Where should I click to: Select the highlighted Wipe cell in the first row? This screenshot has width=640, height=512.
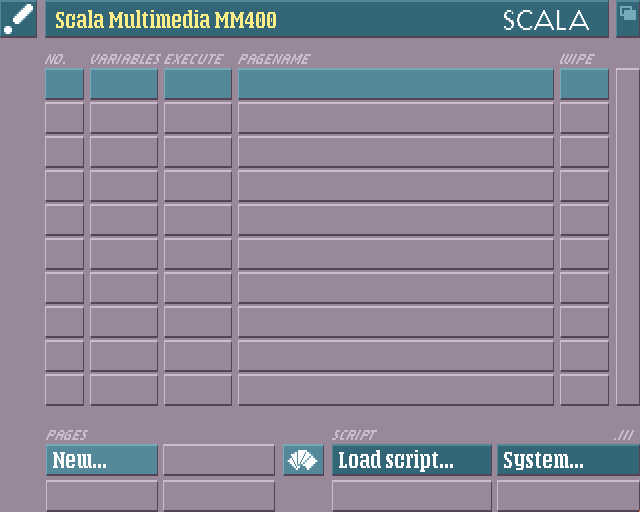point(584,84)
